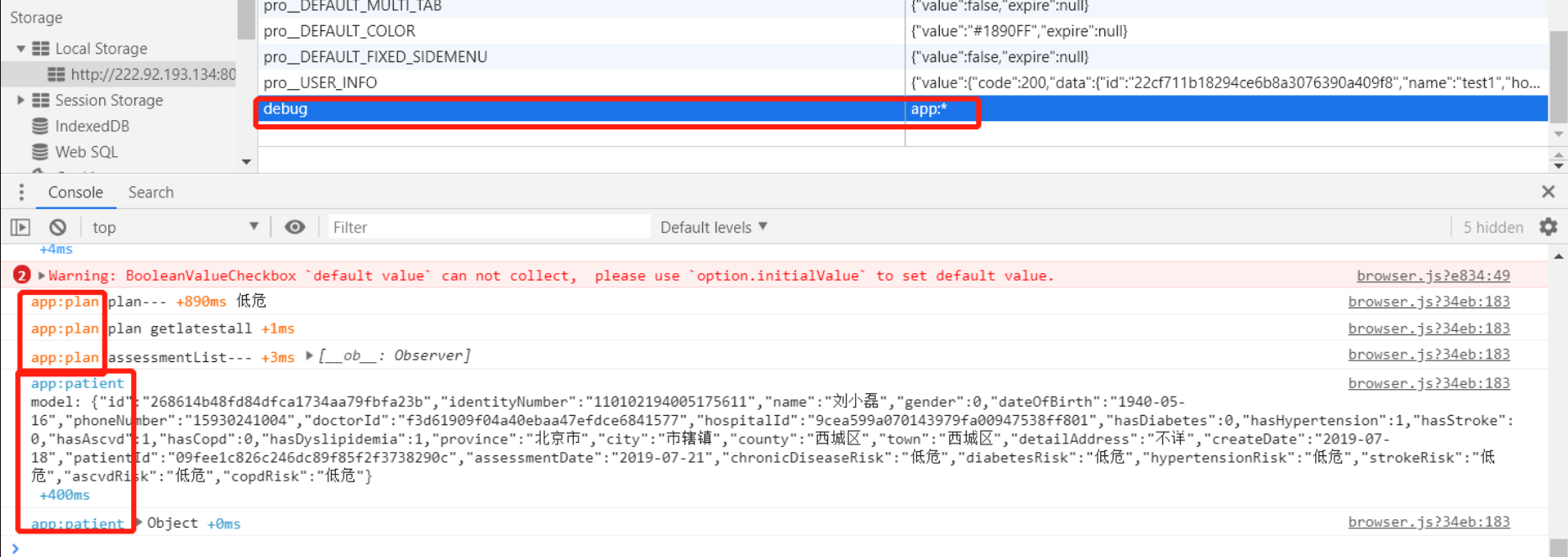Show the console sidebar

(20, 227)
